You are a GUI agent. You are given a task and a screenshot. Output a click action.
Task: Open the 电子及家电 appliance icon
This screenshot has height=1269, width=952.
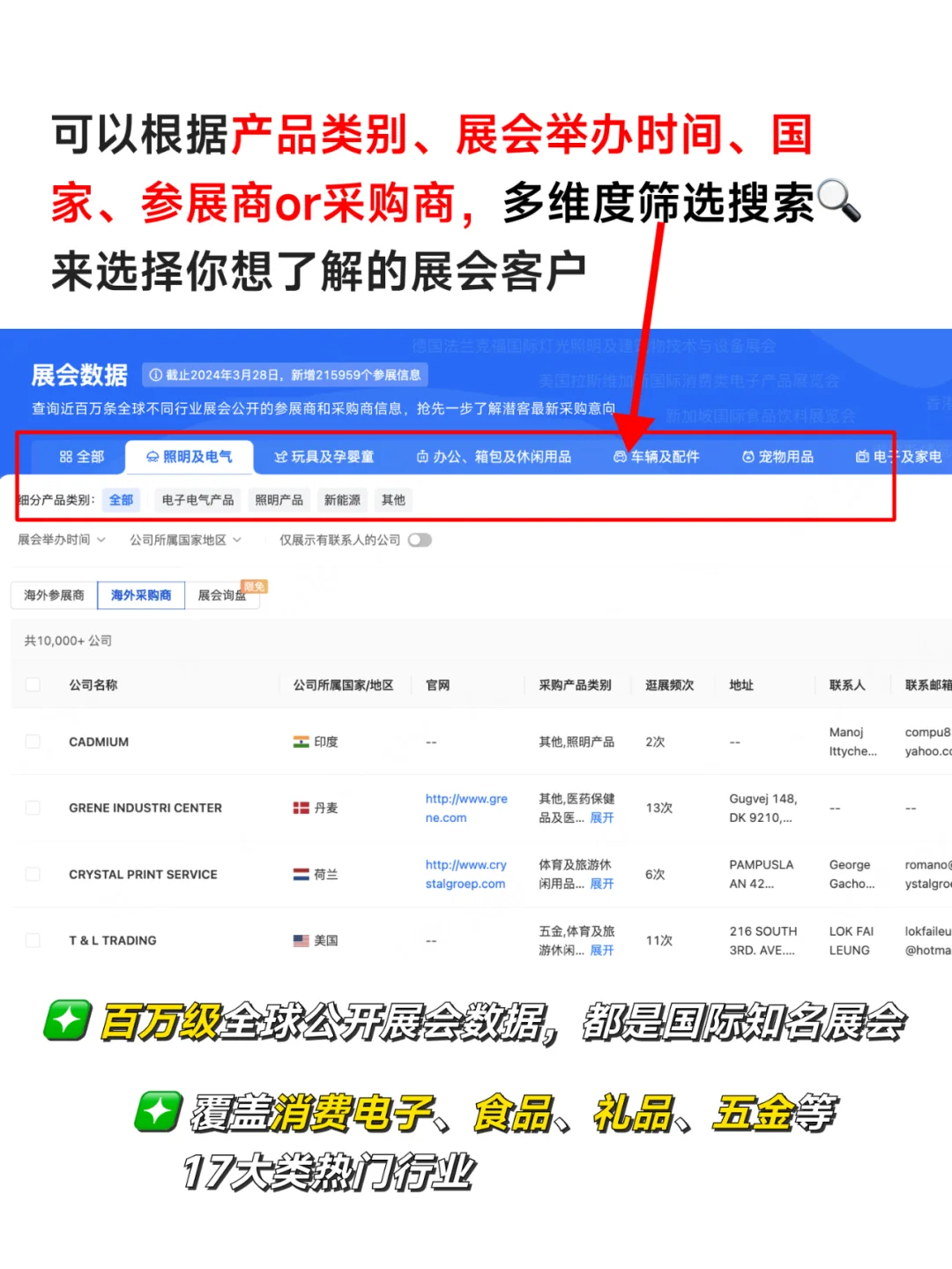pyautogui.click(x=862, y=457)
